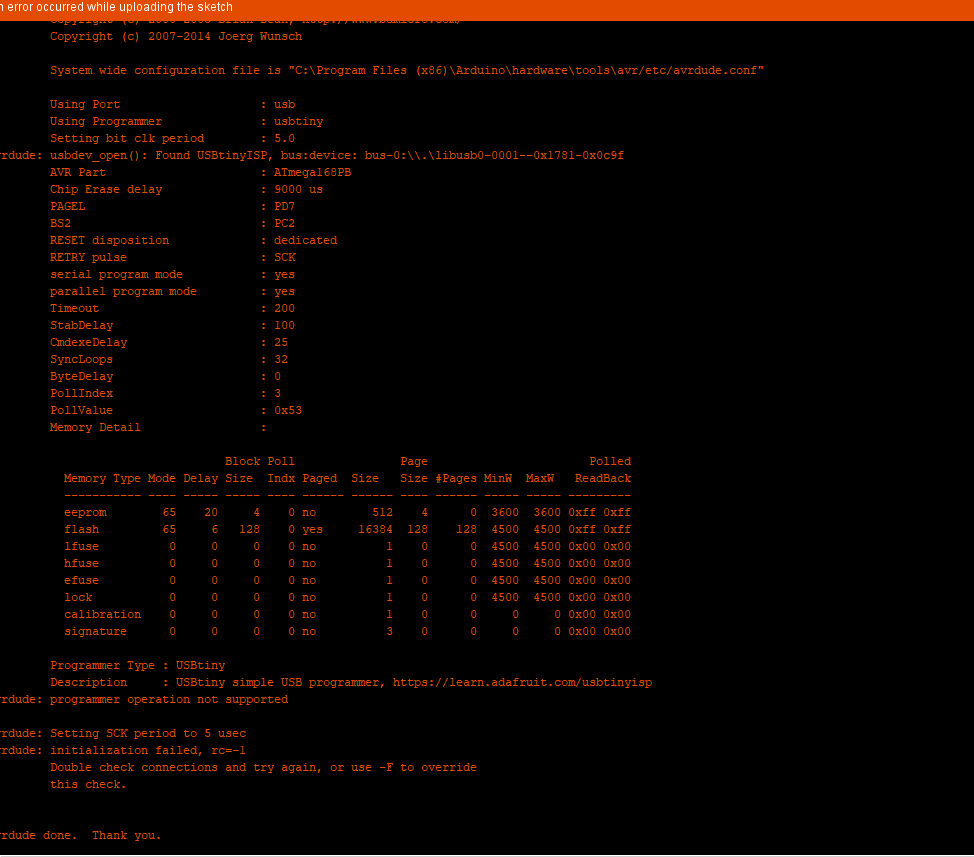Open the learn.adafruit.com/usbtinyisp URL
Screen dimensions: 974x857
pyautogui.click(x=522, y=682)
